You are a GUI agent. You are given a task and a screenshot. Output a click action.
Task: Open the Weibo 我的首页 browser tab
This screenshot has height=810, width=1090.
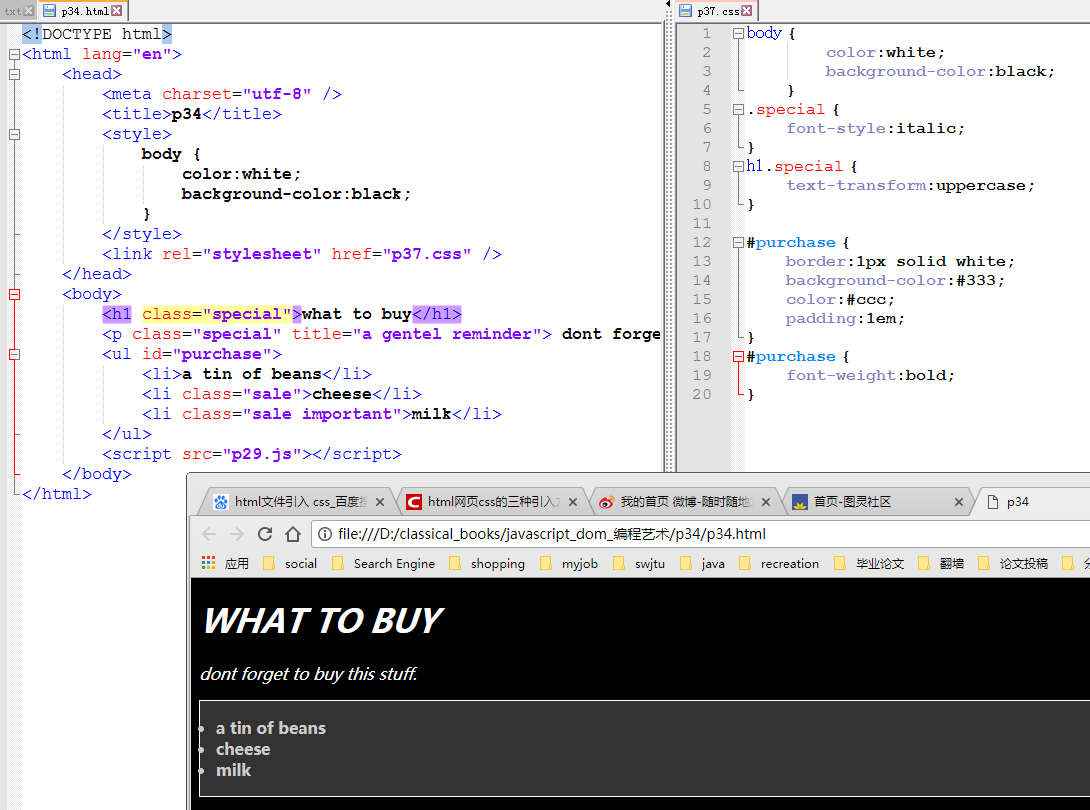tap(685, 502)
